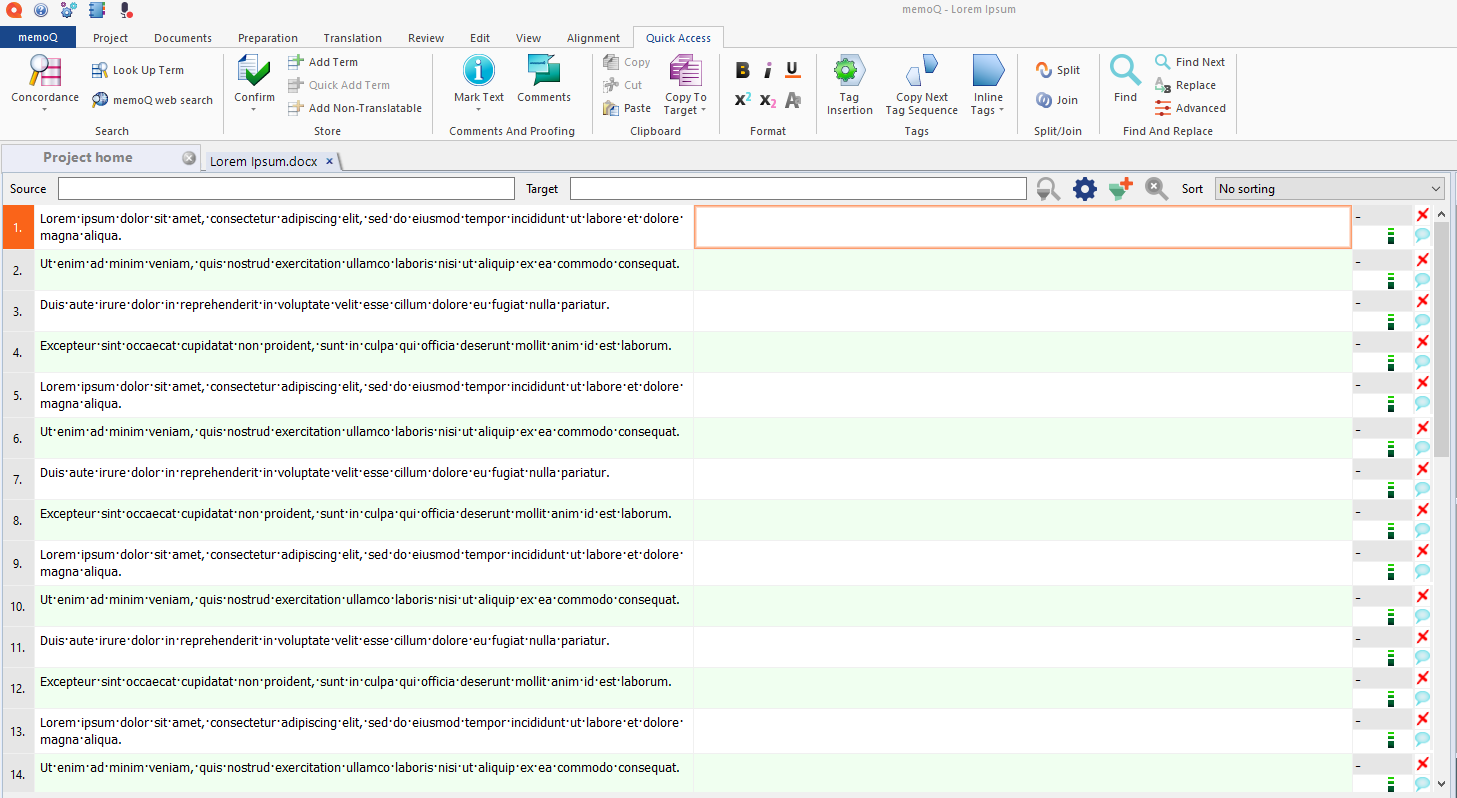Open the Sort dropdown showing No sorting

pyautogui.click(x=1329, y=189)
